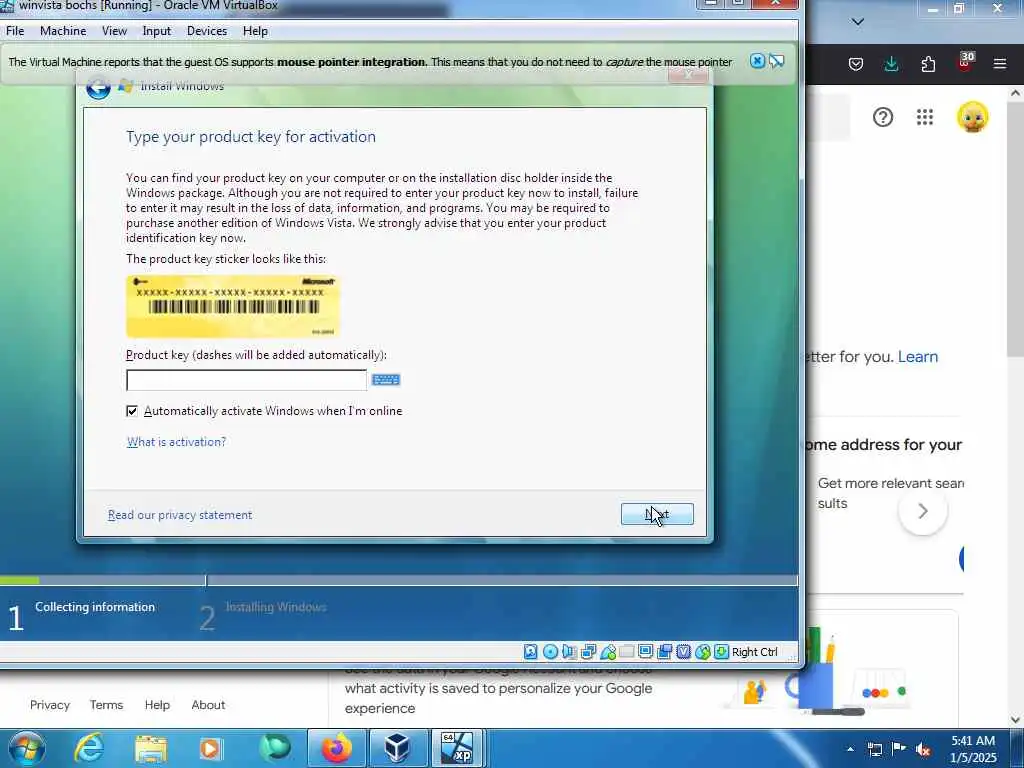Open the extension icon with 30 badge
Screen dimensions: 1024x768
[x=965, y=63]
